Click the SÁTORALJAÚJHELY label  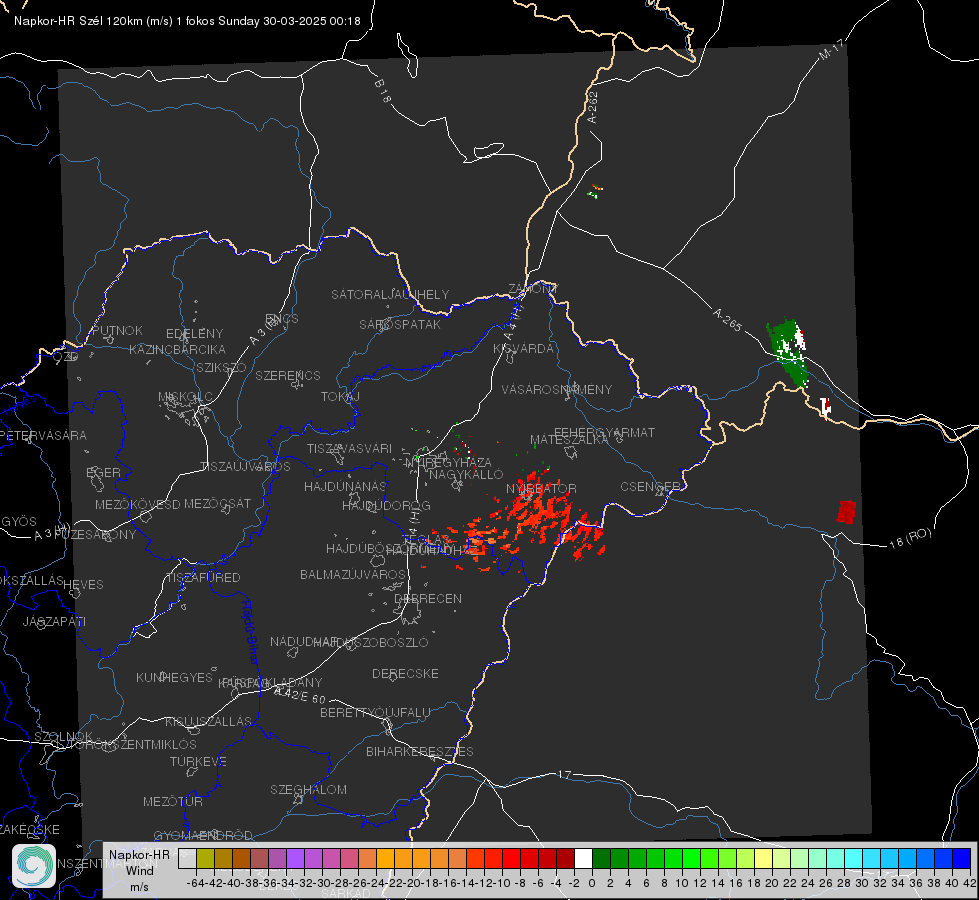pos(390,294)
